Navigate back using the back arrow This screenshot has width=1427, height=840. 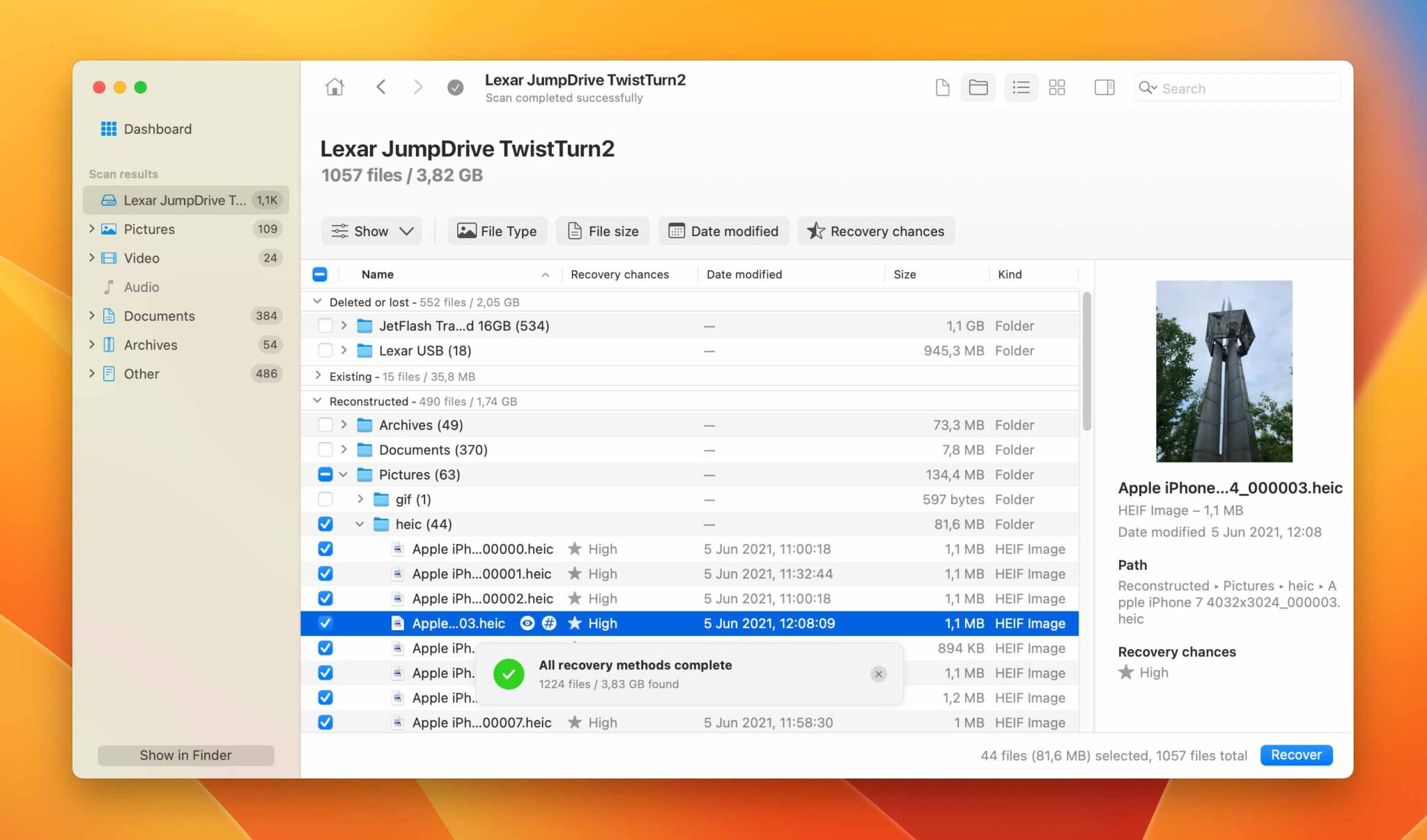click(x=382, y=86)
